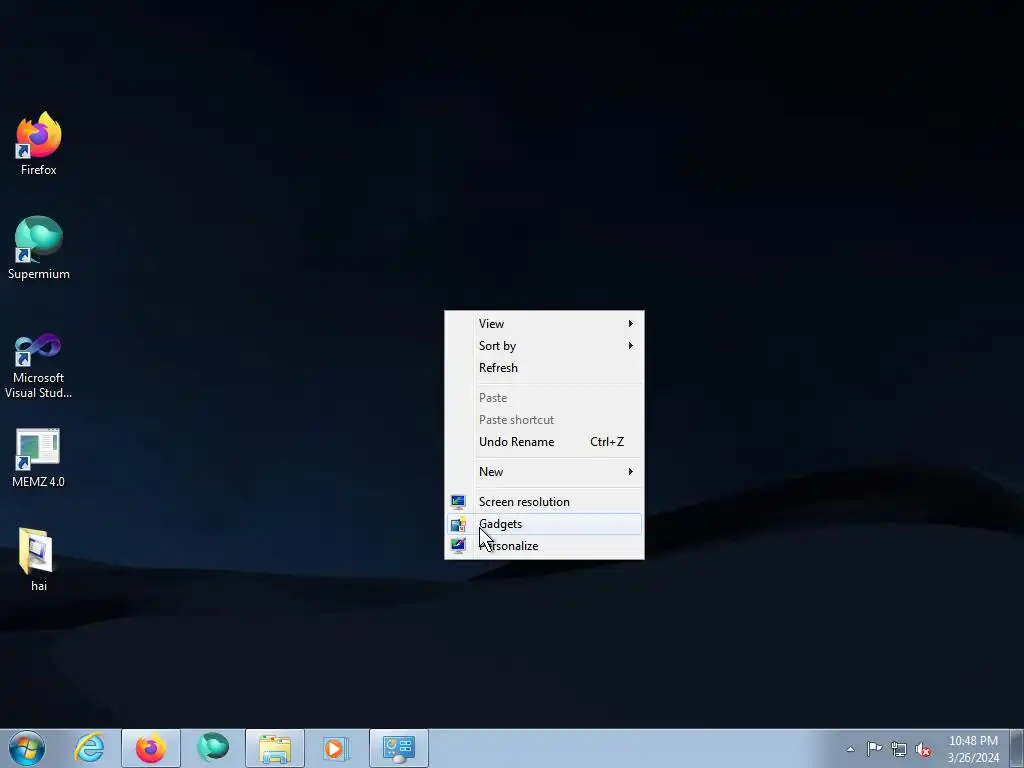Switch to Control Panel taskbar button
Screen dimensions: 1024x768
(399, 748)
